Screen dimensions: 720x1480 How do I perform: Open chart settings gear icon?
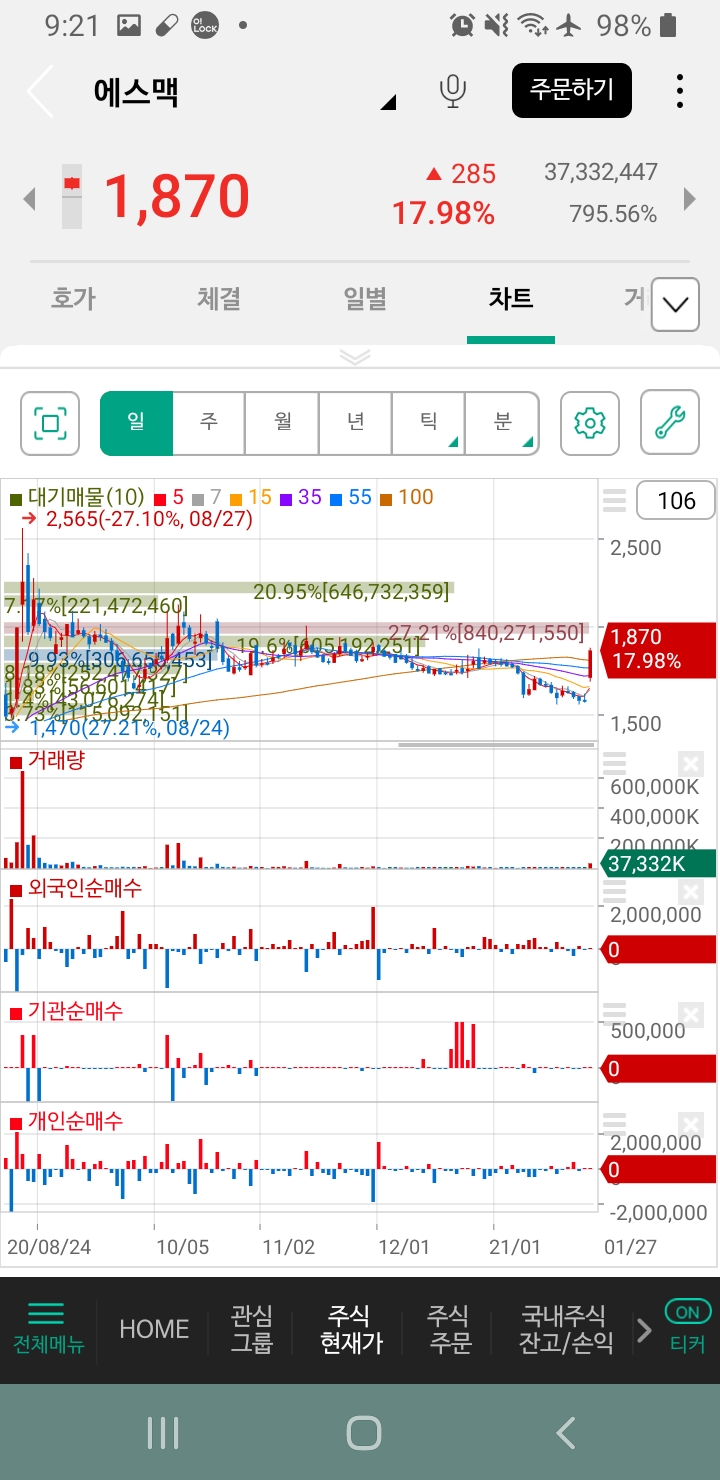[x=590, y=423]
